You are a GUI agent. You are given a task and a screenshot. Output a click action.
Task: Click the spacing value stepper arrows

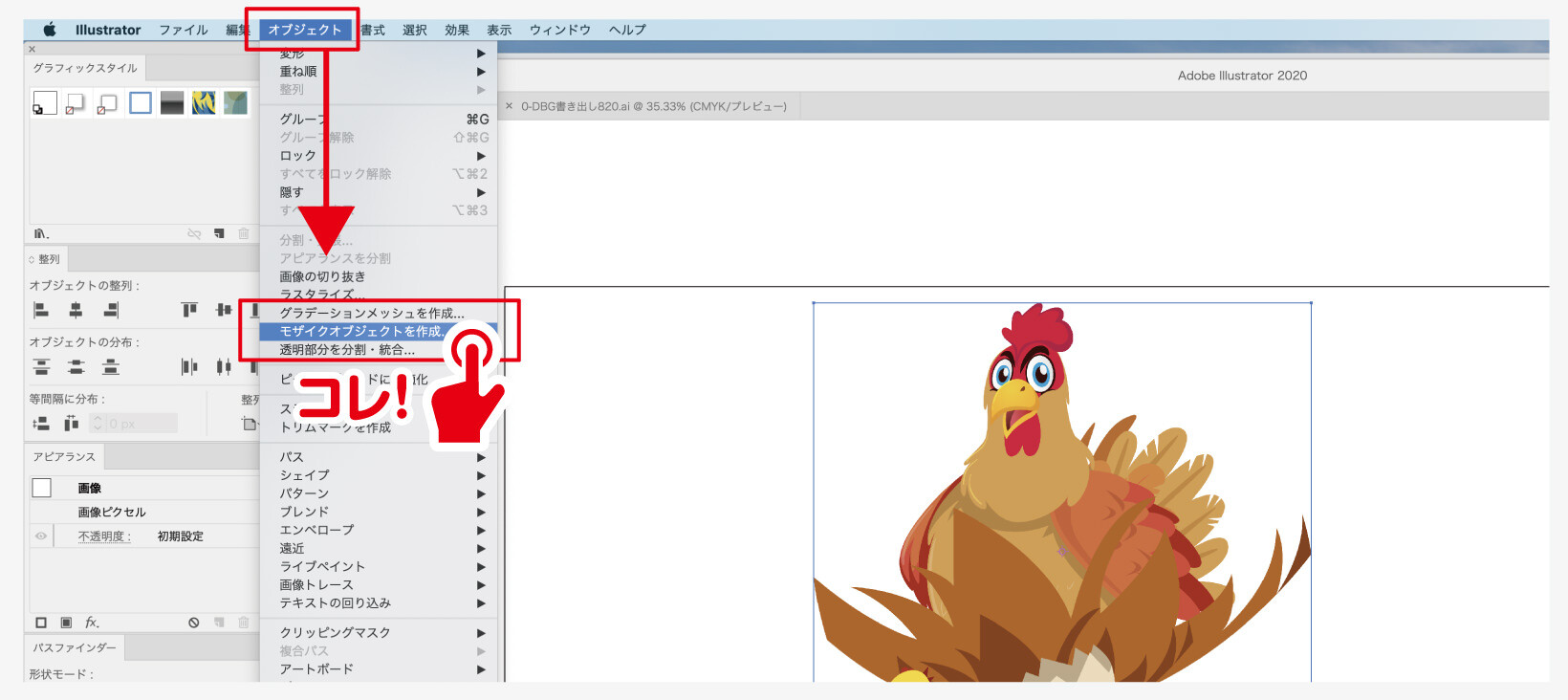[97, 424]
